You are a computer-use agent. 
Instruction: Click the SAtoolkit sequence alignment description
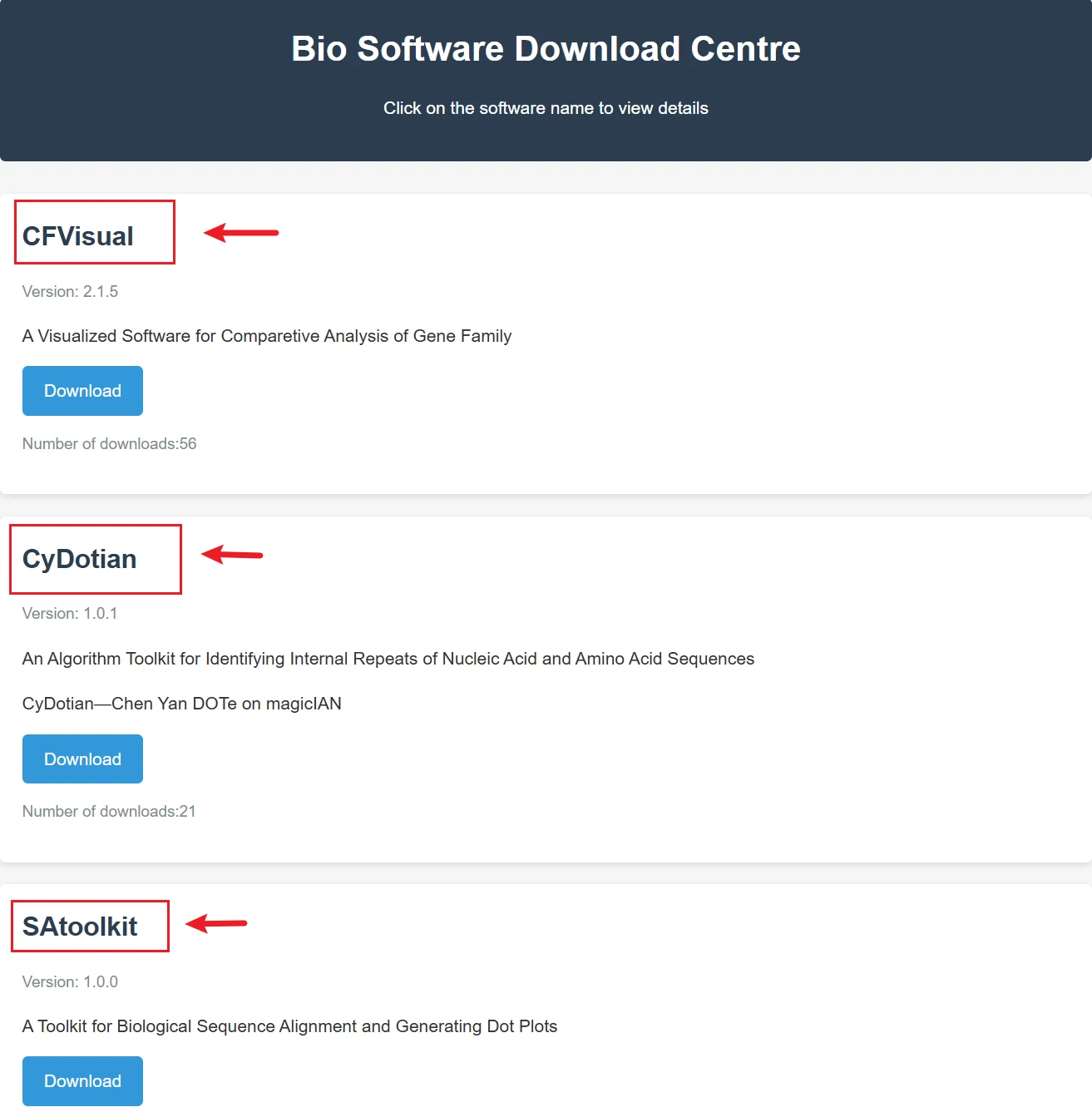(x=289, y=1026)
